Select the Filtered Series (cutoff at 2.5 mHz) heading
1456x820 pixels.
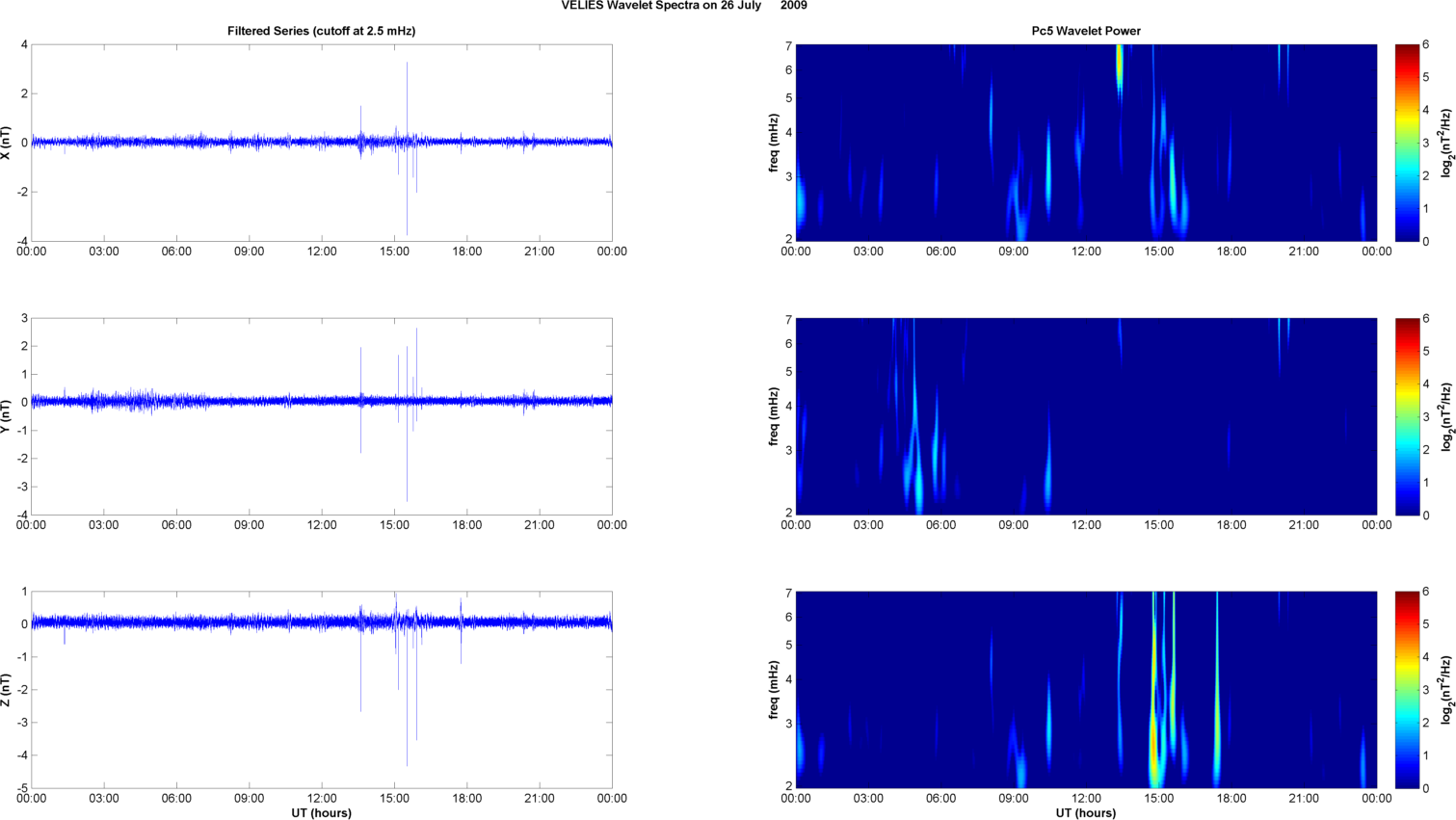pyautogui.click(x=321, y=31)
